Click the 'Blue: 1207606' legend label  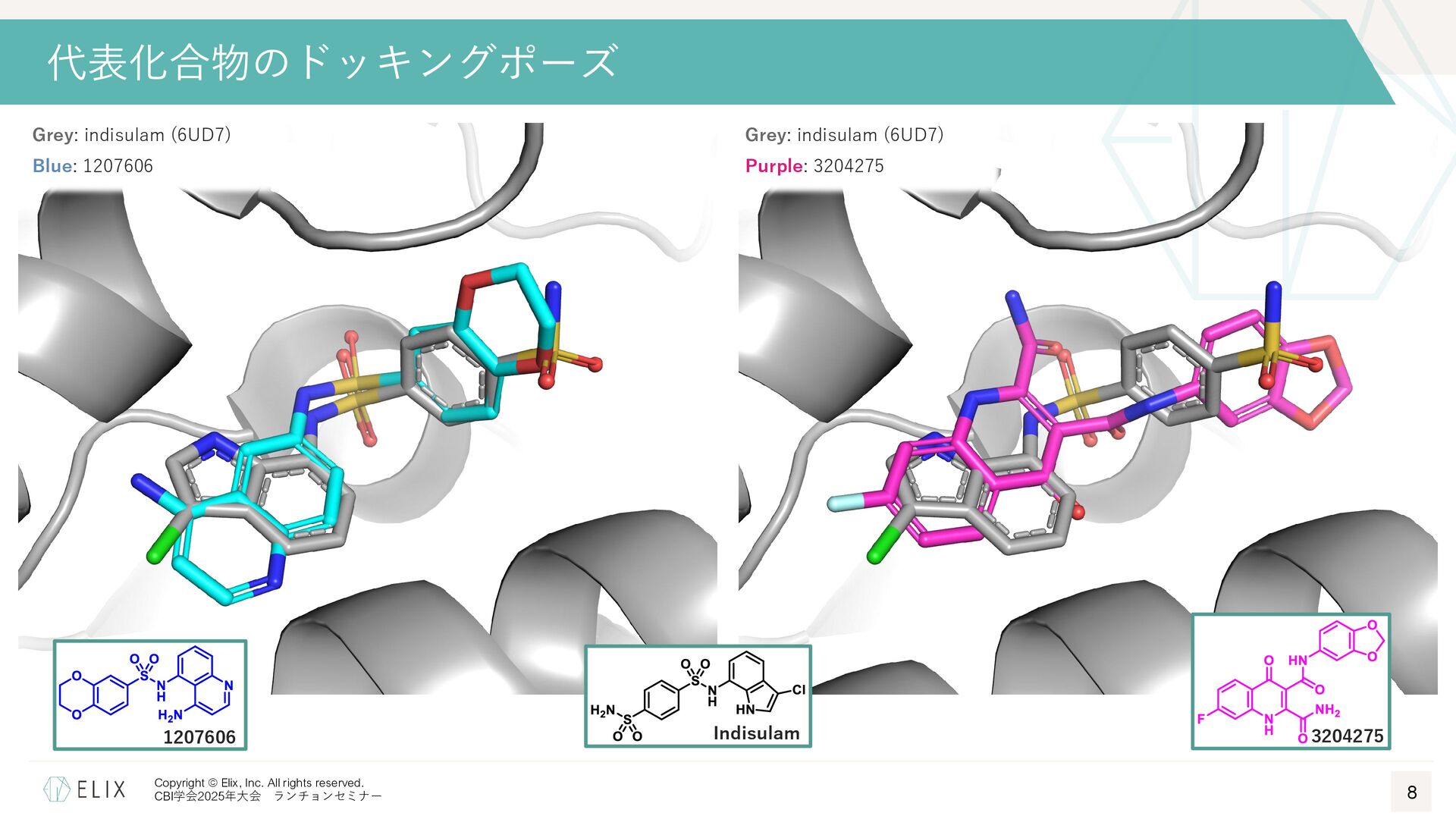point(93,166)
